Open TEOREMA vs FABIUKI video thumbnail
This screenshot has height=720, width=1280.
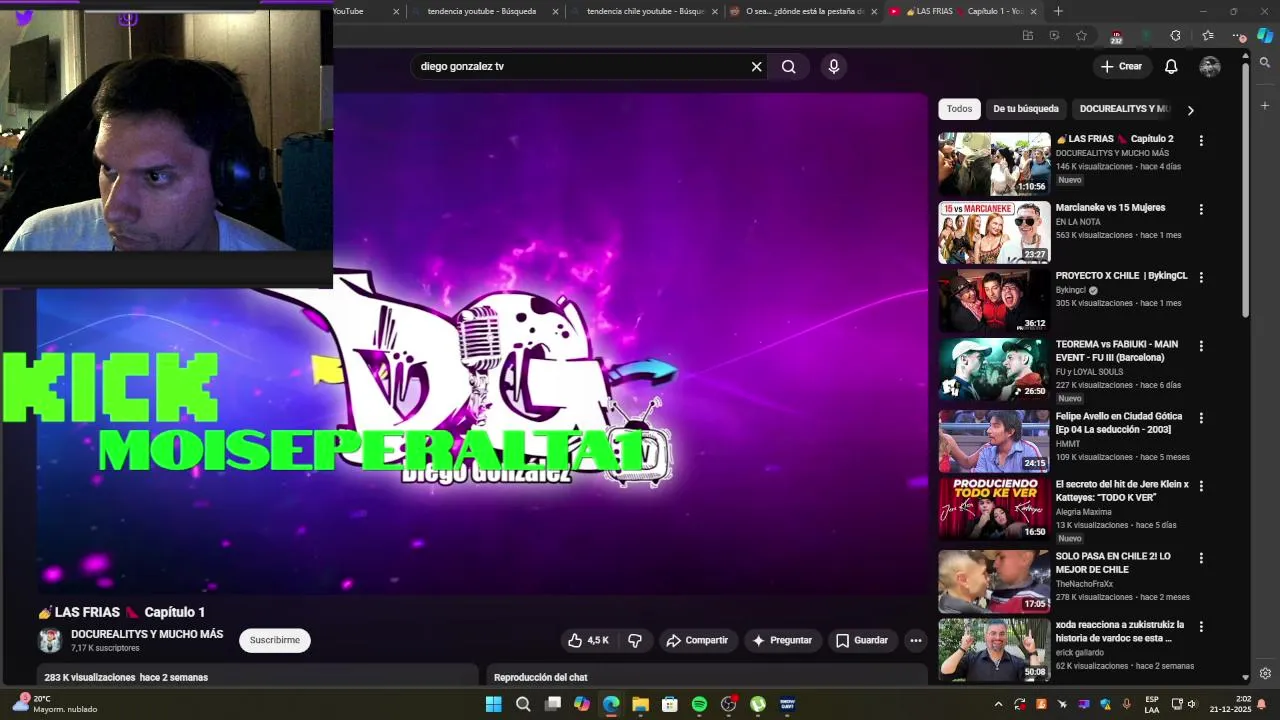[x=994, y=369]
